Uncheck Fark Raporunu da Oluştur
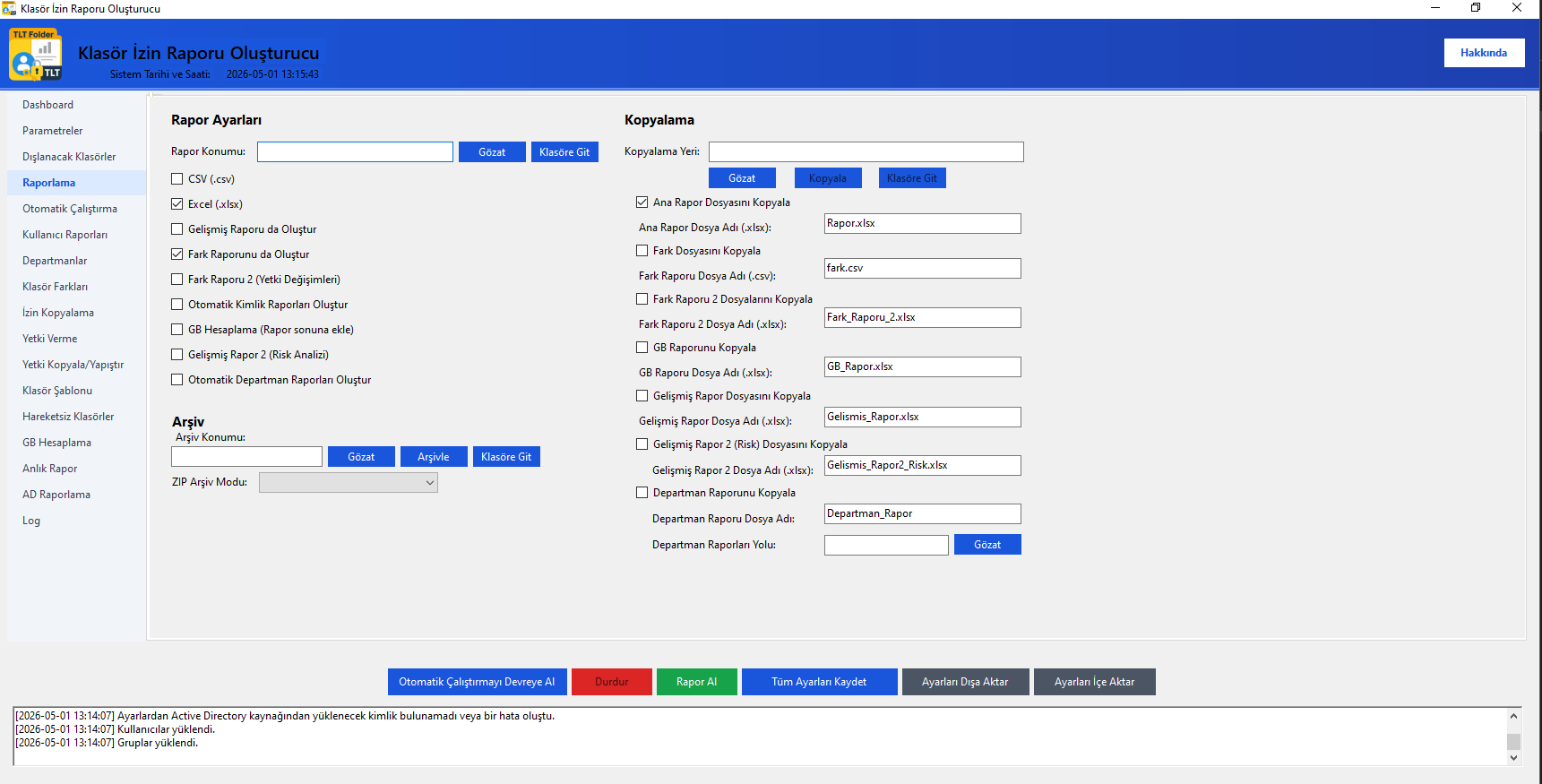The height and width of the screenshot is (784, 1542). pos(177,254)
